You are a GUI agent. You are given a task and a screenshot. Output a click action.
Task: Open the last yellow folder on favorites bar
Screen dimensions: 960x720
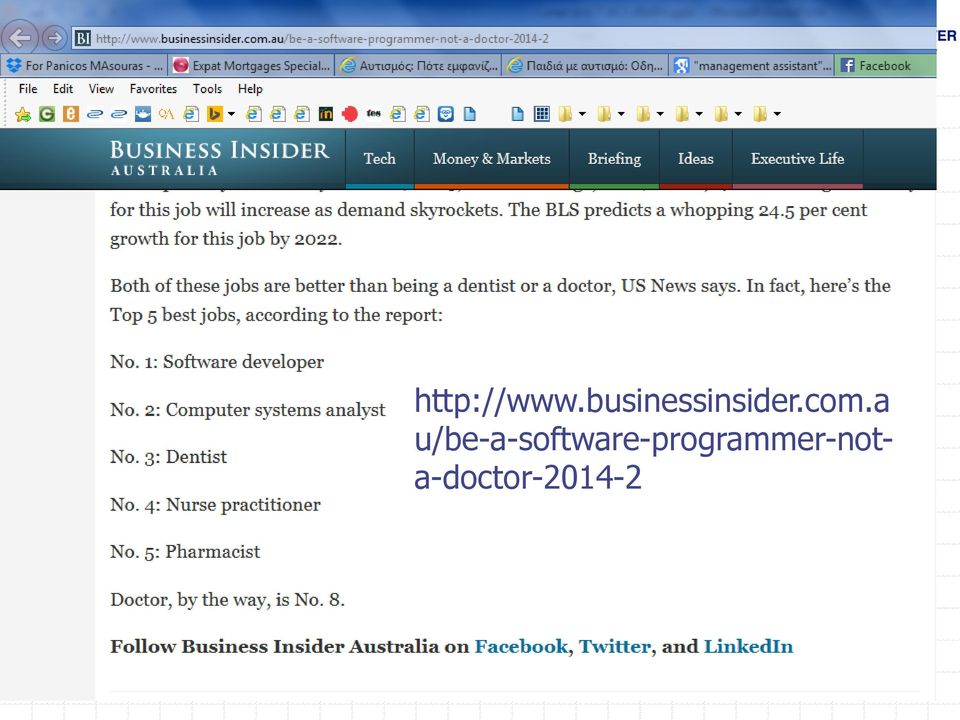click(760, 114)
